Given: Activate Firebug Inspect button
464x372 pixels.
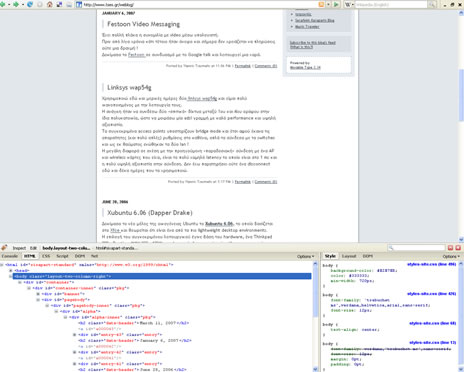Looking at the screenshot, I should coord(19,248).
